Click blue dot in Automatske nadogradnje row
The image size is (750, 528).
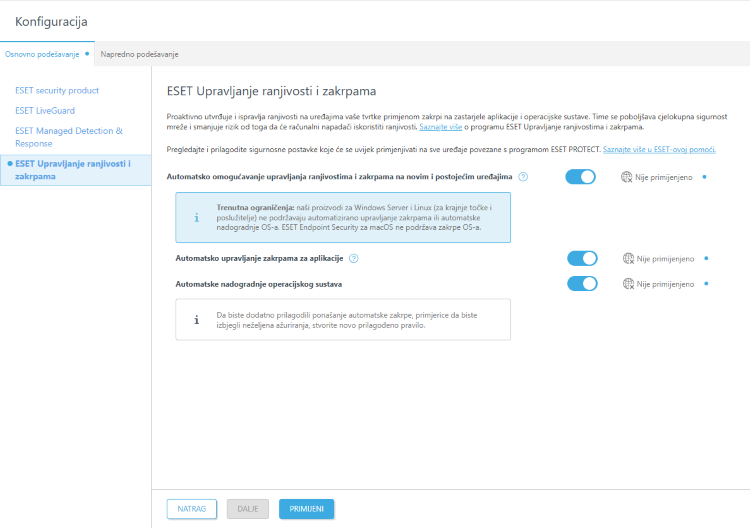click(706, 284)
